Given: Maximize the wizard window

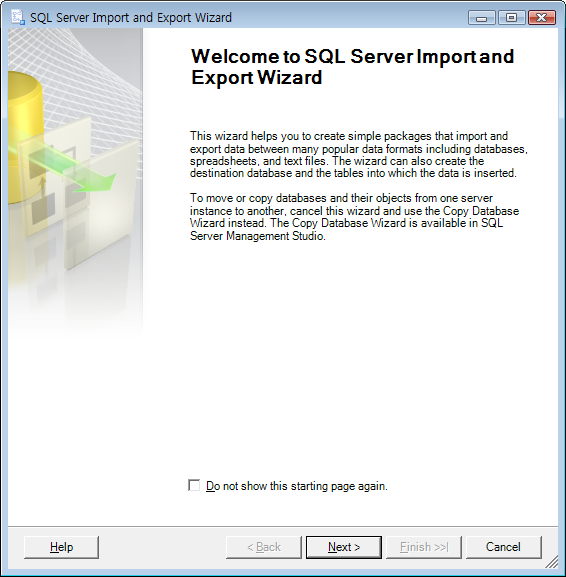Looking at the screenshot, I should pos(512,18).
